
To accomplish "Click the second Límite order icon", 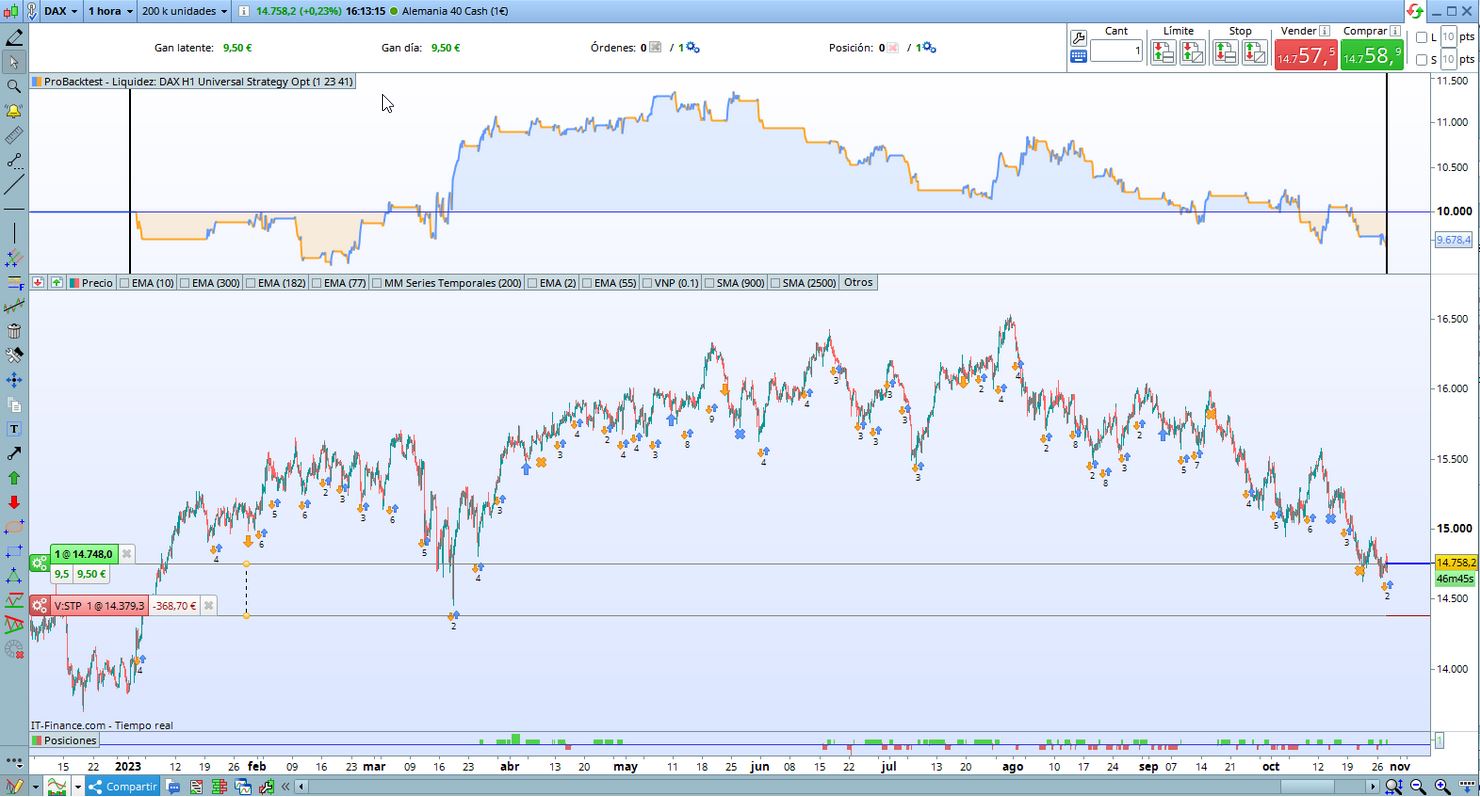I will [x=1193, y=53].
